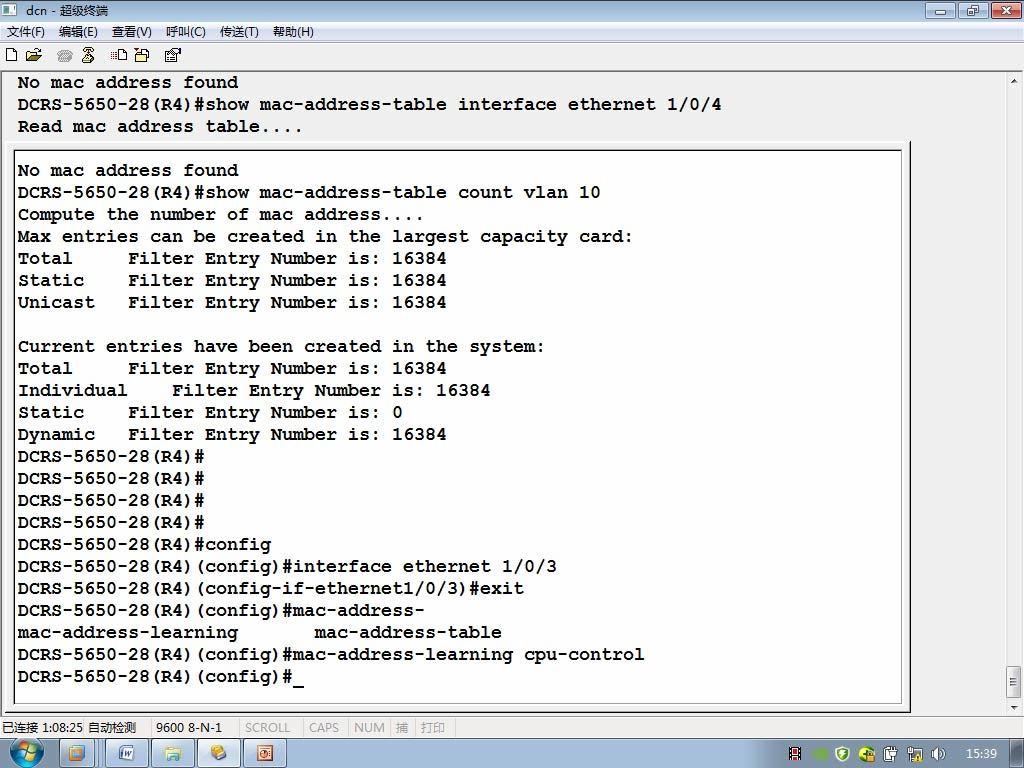Screen dimensions: 1024x768
Task: Open the orange-icon app in taskbar
Action: [x=264, y=753]
